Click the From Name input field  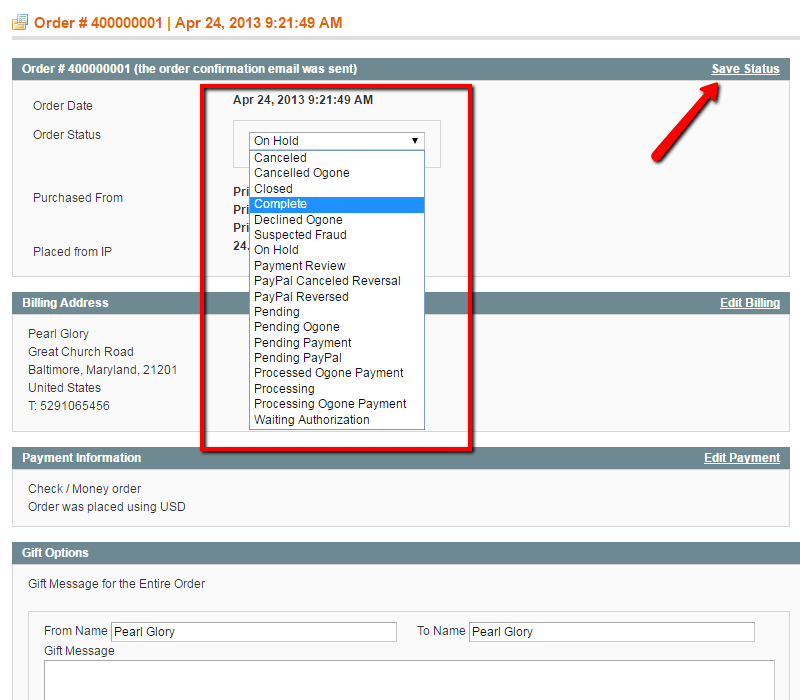(x=253, y=632)
